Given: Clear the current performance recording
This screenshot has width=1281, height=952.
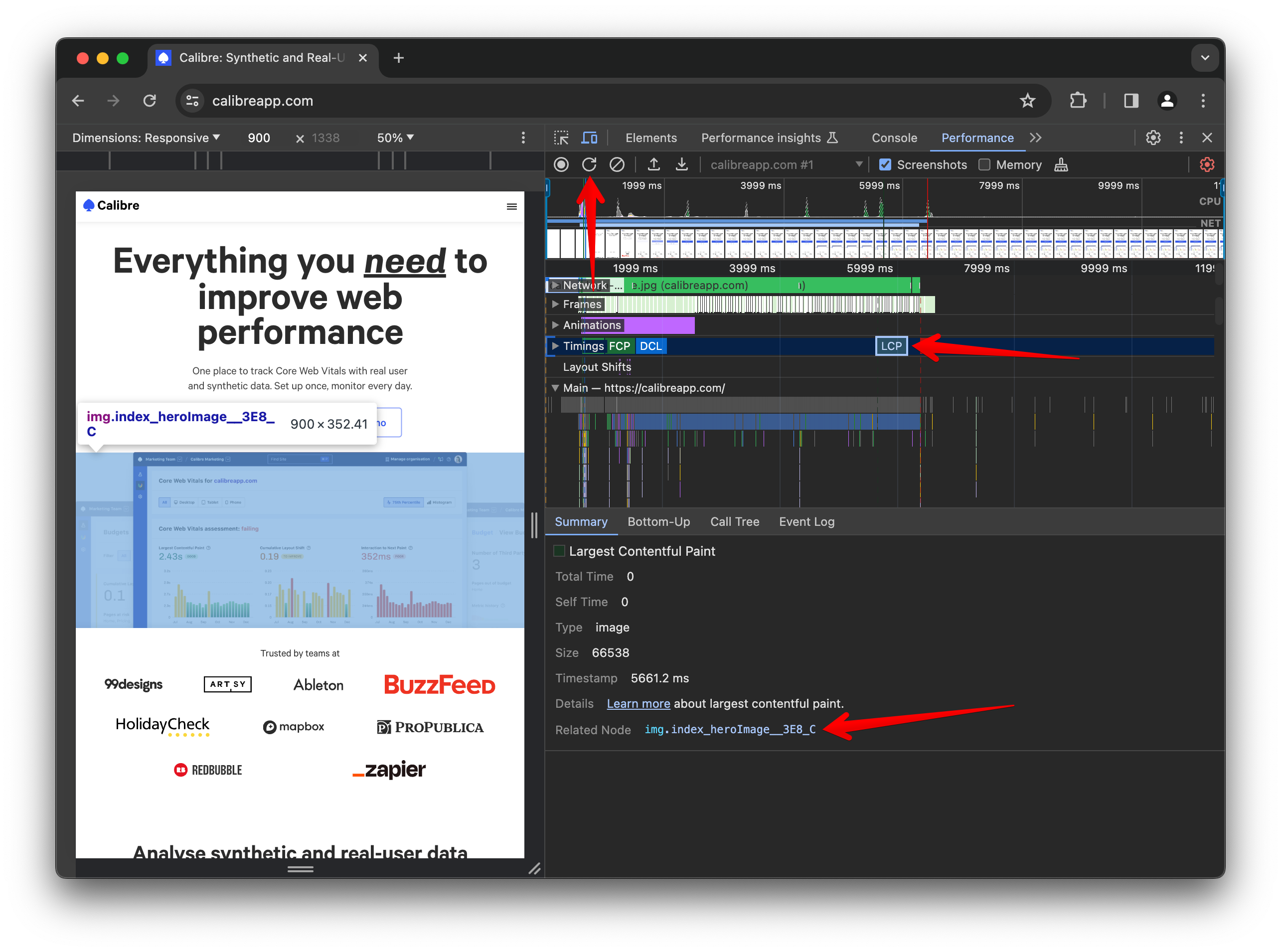Looking at the screenshot, I should [x=617, y=164].
